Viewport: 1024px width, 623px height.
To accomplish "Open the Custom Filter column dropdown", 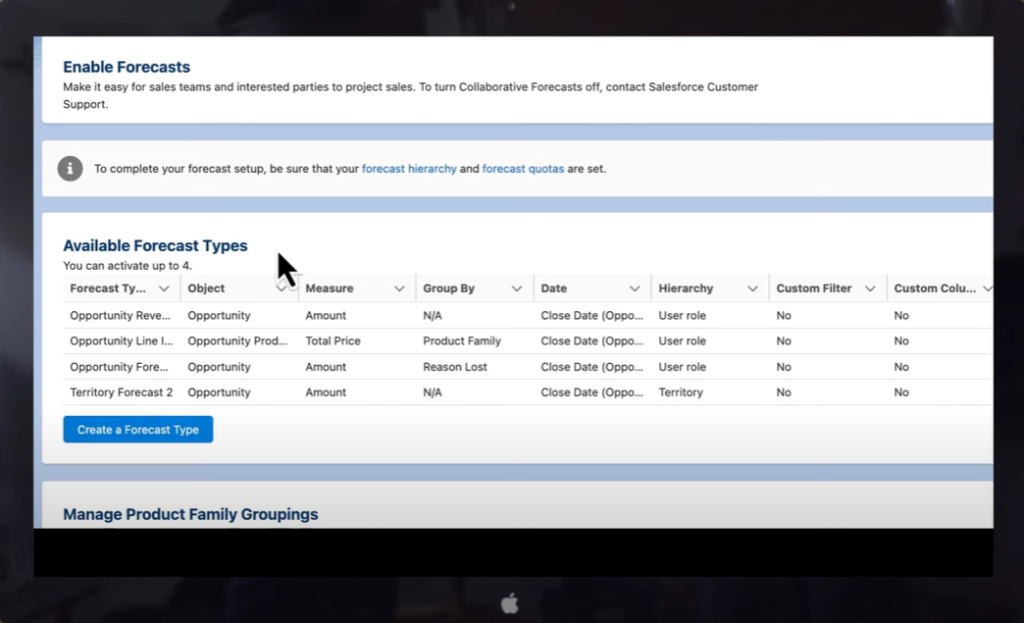I will 869,288.
